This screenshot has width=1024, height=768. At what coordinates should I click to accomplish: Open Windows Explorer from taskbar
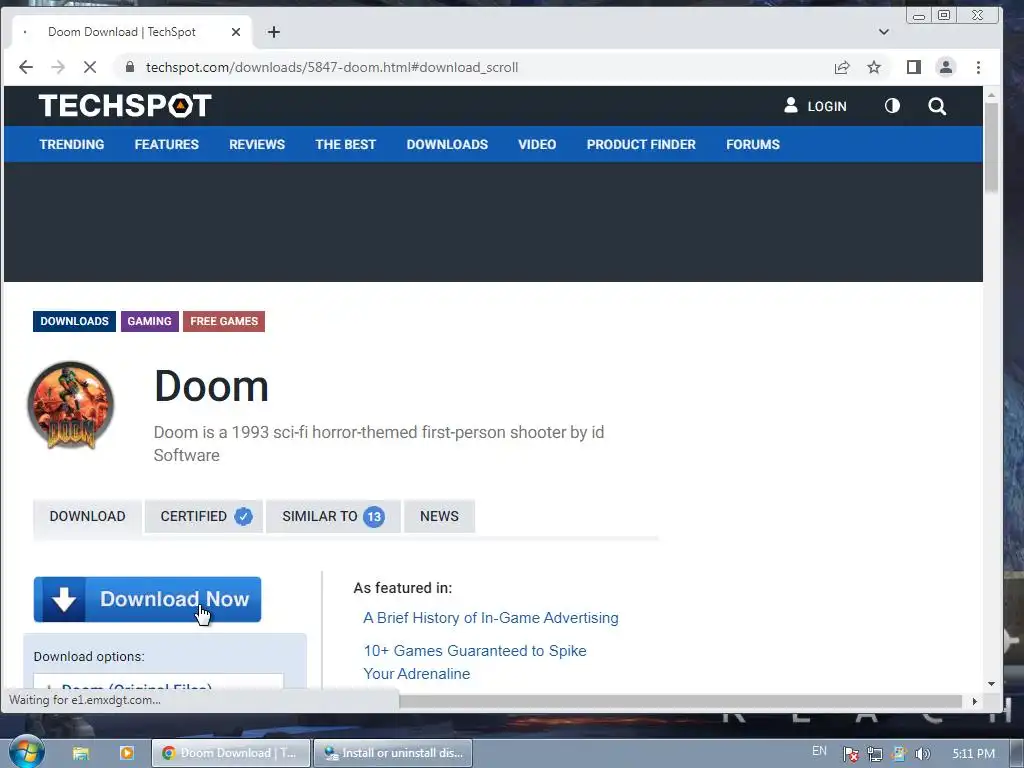[80, 753]
